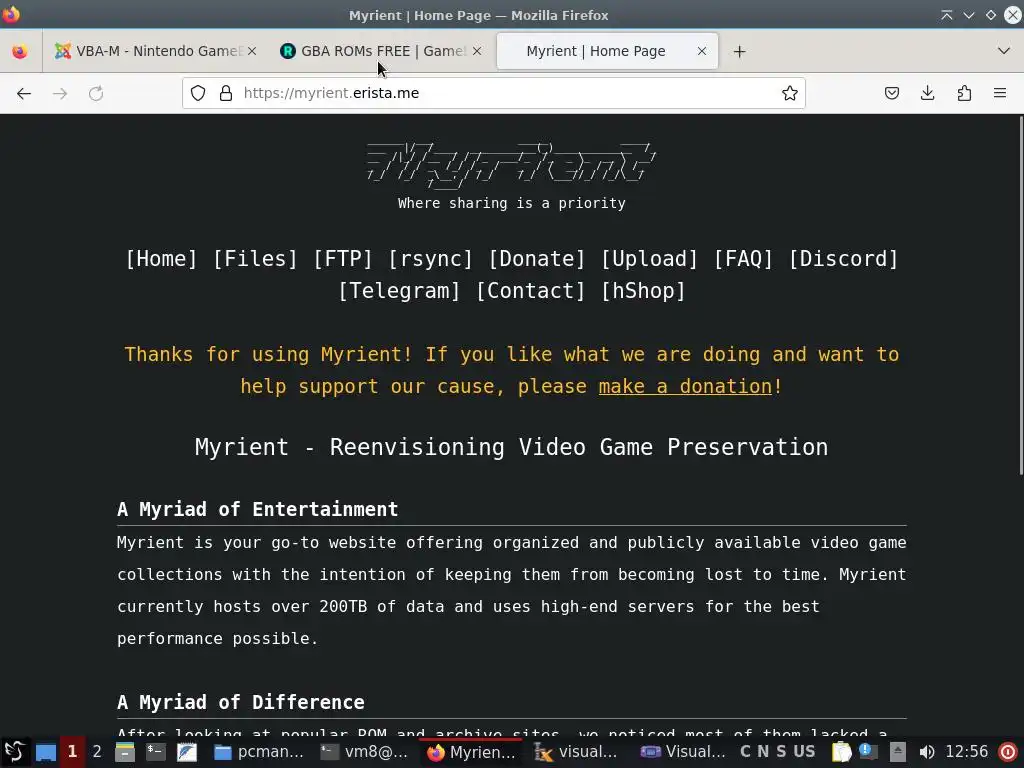Open the [rsync] navigation link

(x=430, y=259)
